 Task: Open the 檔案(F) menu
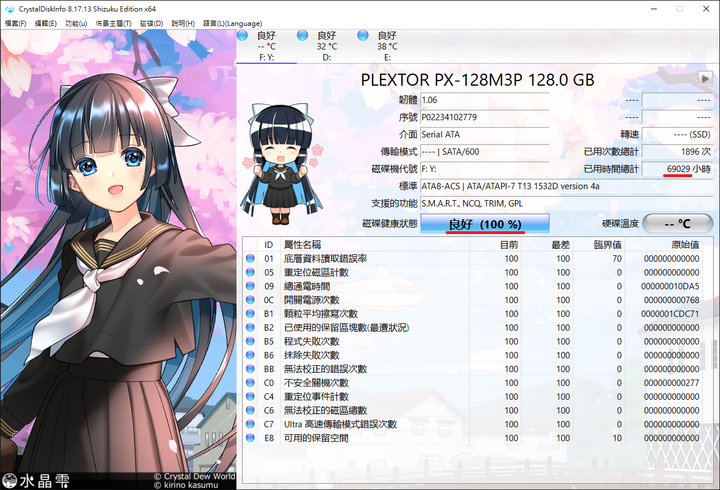(15, 23)
